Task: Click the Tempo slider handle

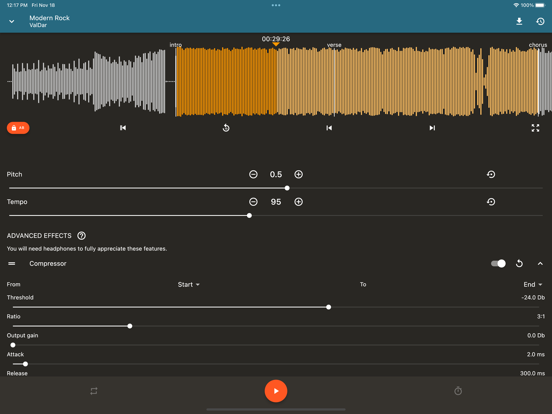Action: tap(249, 215)
